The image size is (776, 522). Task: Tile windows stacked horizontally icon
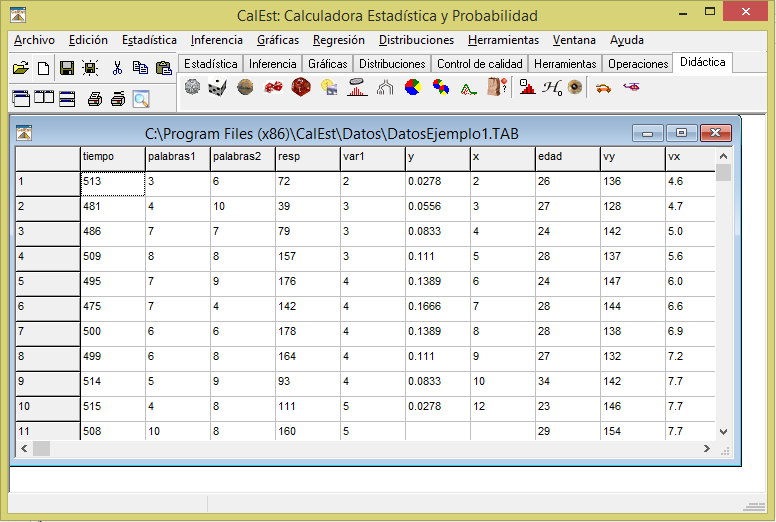point(67,99)
